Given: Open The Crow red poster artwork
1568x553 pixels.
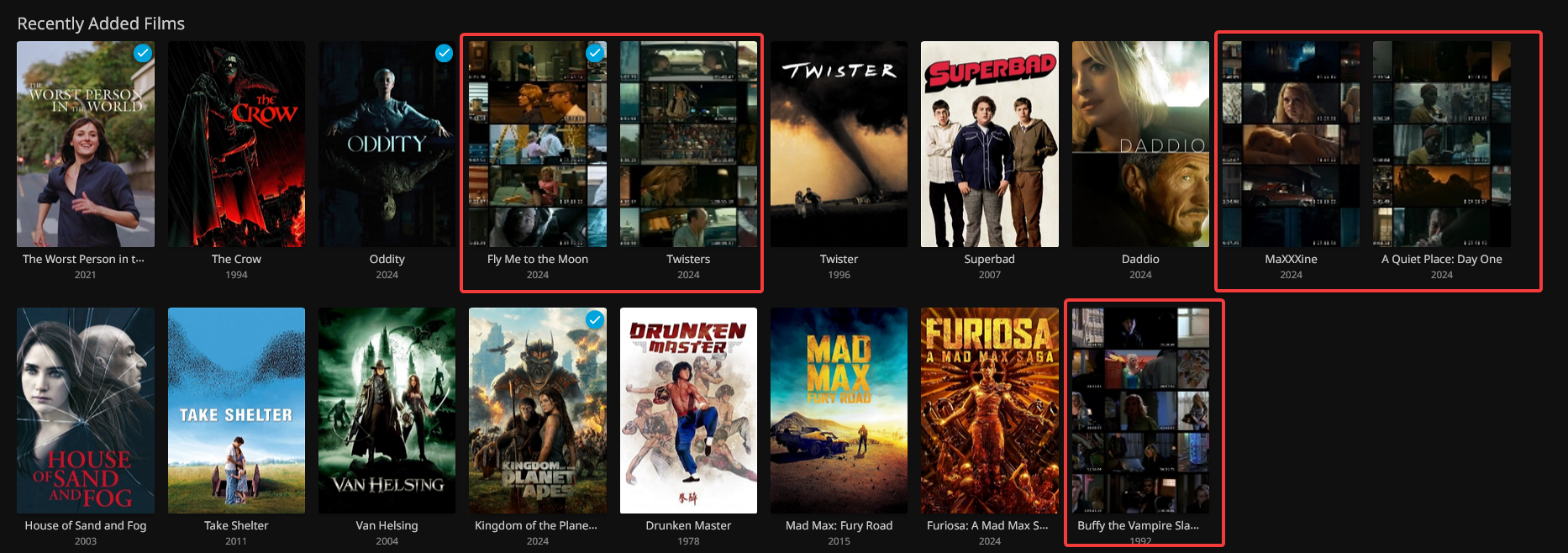Looking at the screenshot, I should coord(236,144).
